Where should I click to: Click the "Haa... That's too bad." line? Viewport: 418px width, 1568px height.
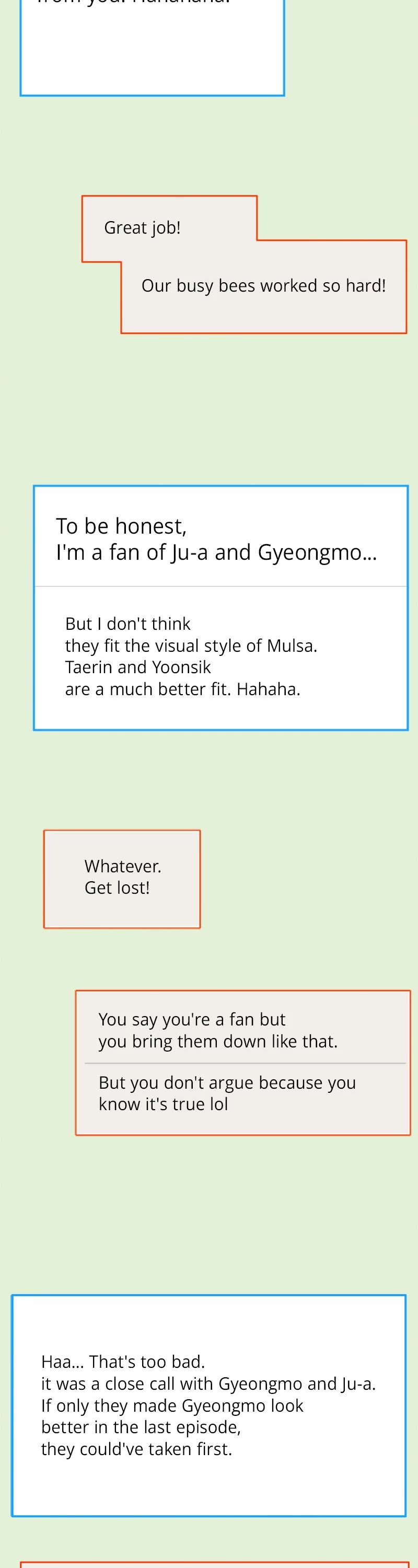(123, 1362)
